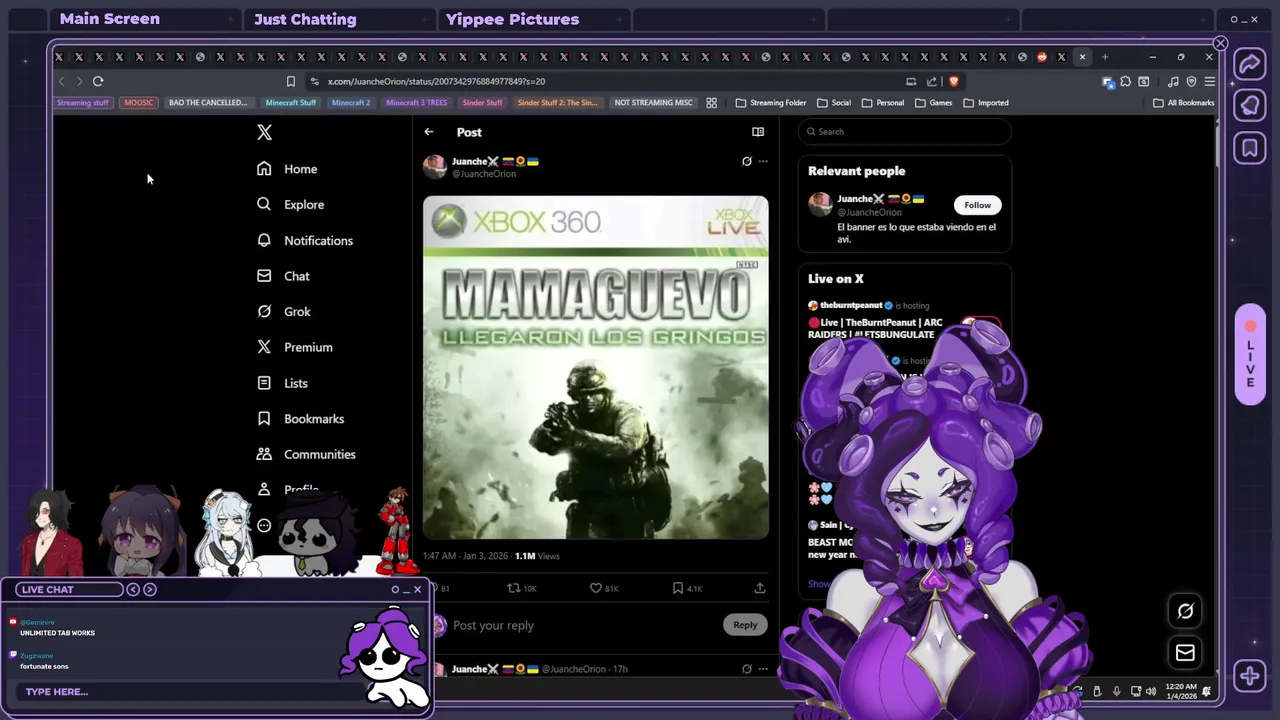
Task: Open the MOOSIC bookmark group
Action: click(x=139, y=102)
